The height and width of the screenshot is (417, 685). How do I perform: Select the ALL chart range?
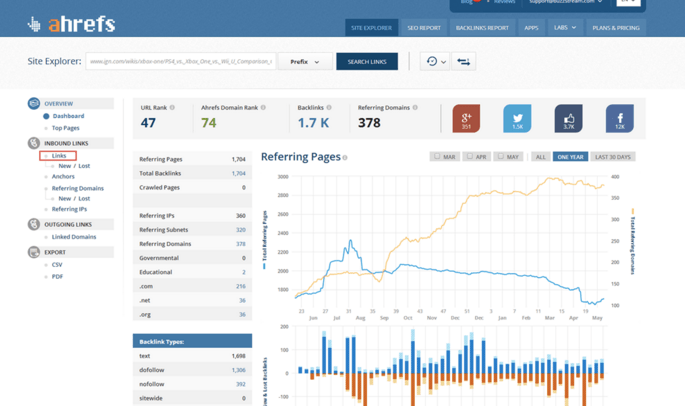540,157
